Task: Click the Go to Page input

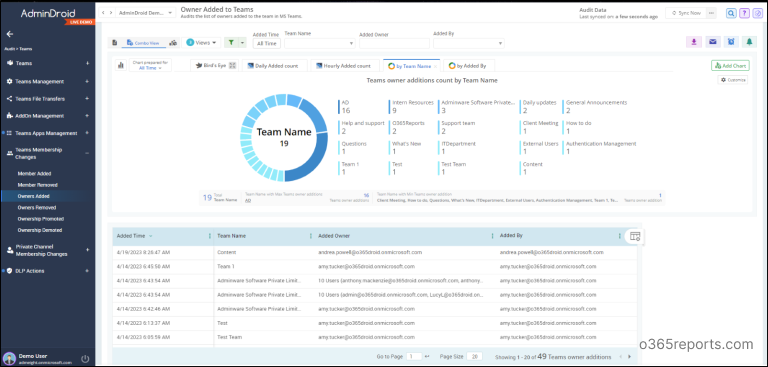Action: coord(414,357)
